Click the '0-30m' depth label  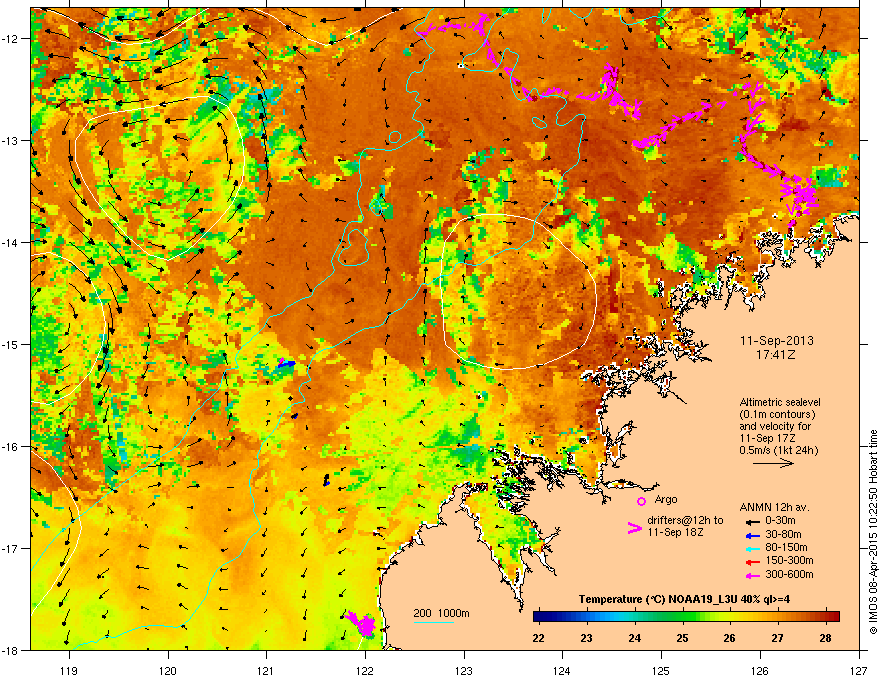780,521
